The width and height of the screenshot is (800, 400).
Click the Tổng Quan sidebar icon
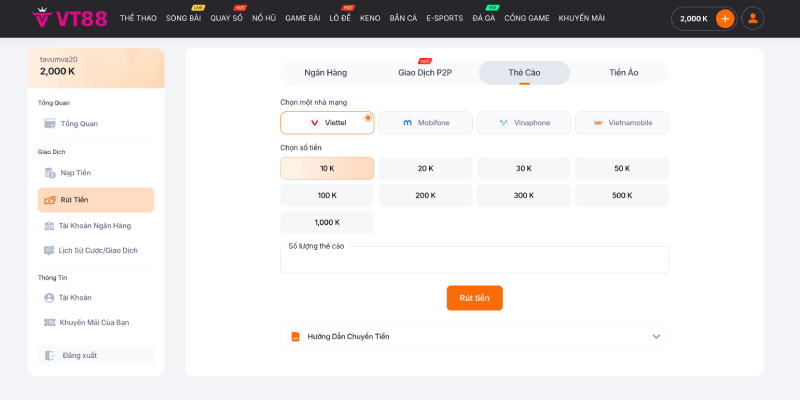point(50,124)
